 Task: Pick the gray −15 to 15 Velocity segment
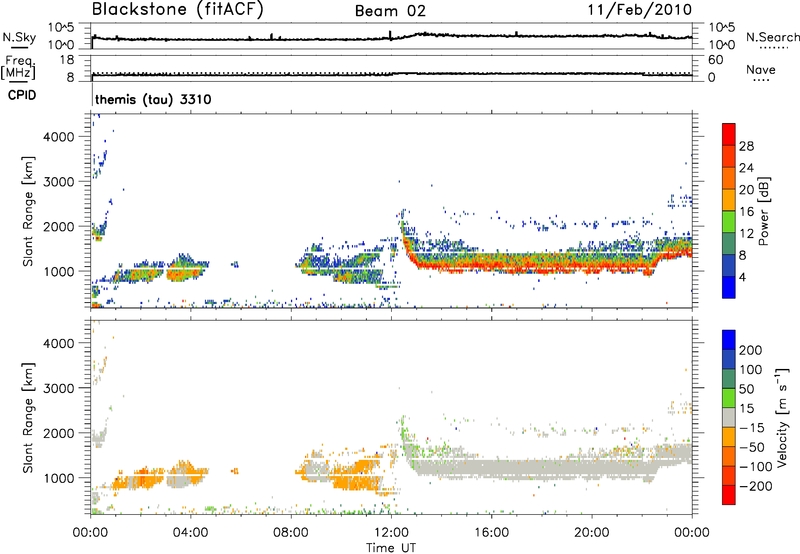(729, 417)
